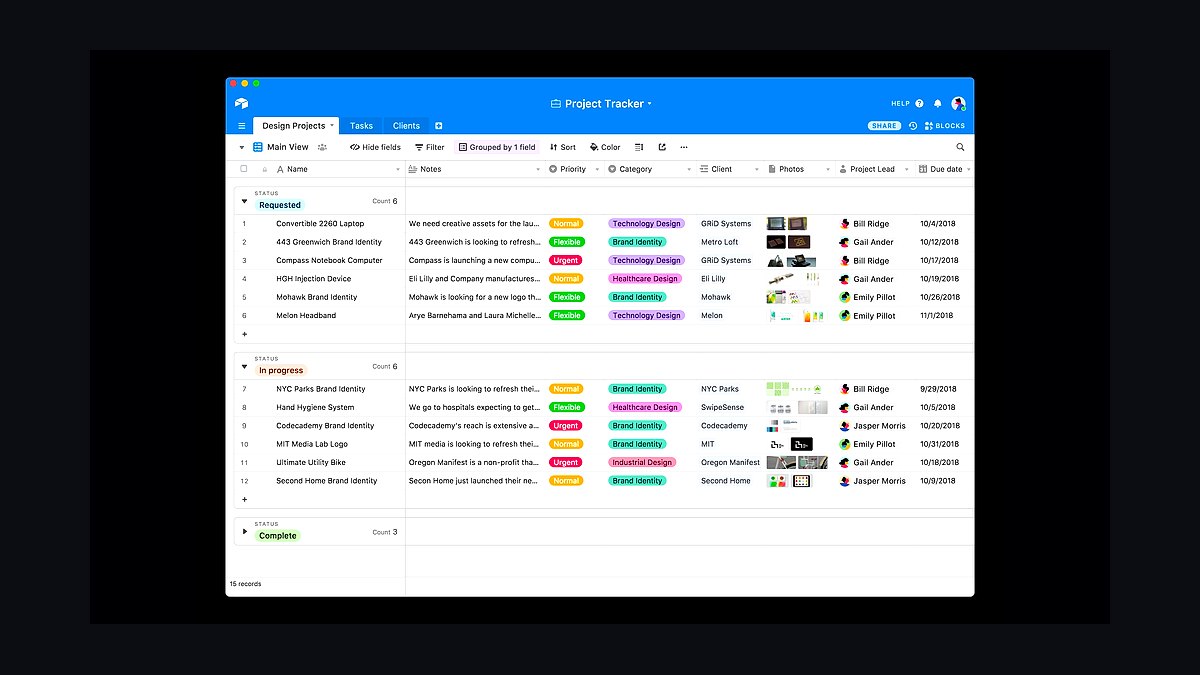Click the Main View name
Screen dimensions: 1200x675
[288, 147]
